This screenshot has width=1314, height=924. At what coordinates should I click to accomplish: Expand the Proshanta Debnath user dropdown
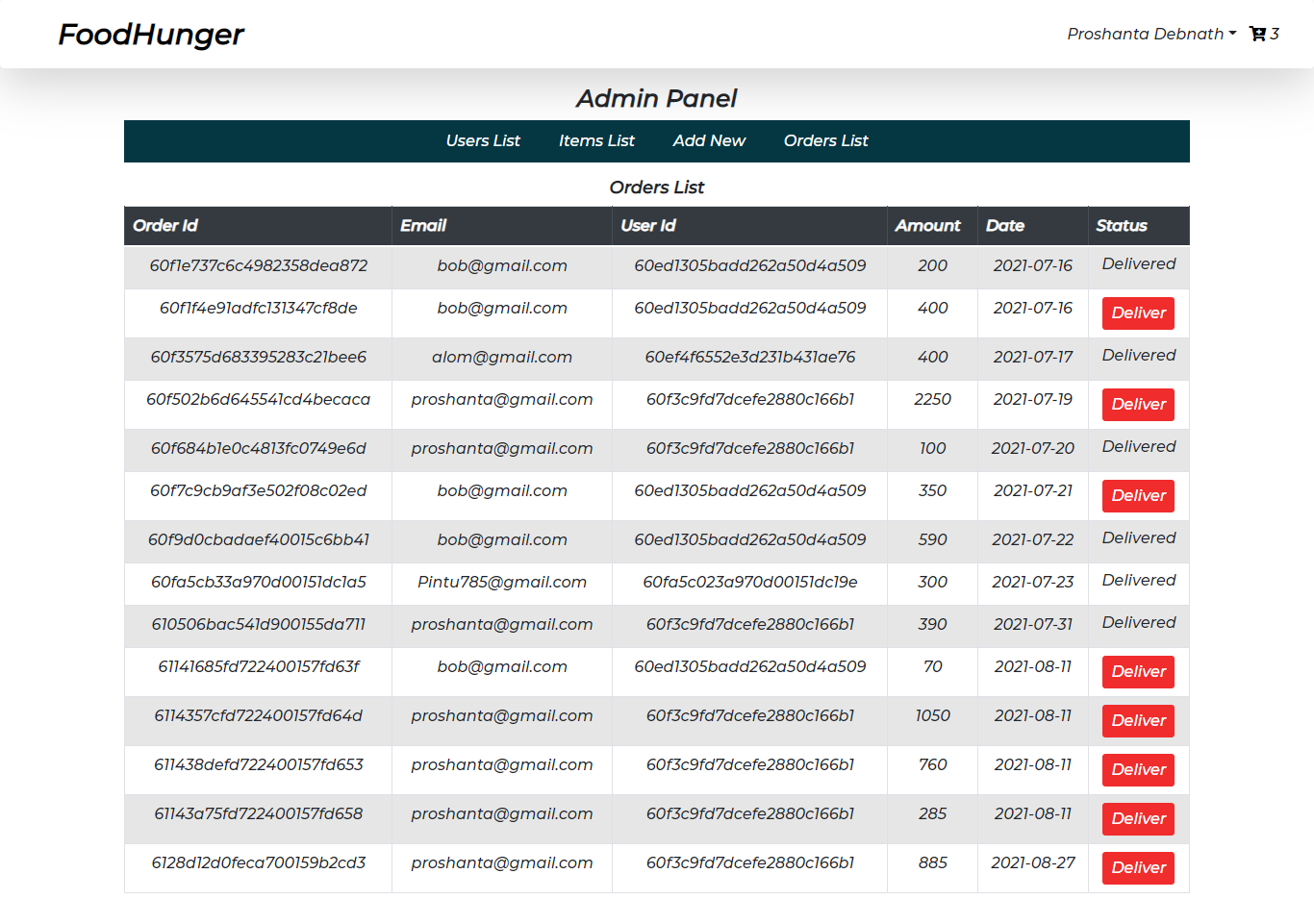point(1151,34)
